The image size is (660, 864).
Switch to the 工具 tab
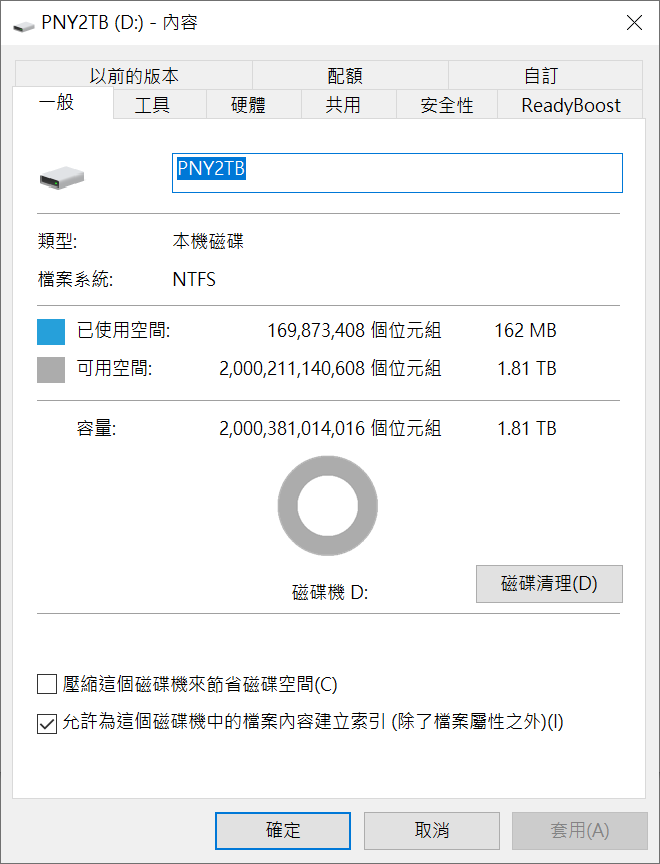(152, 105)
